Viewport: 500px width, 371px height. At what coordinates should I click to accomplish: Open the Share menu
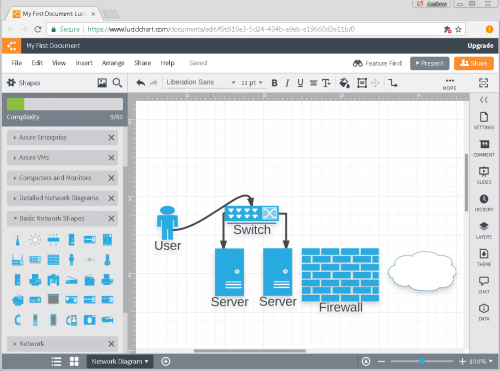point(142,63)
